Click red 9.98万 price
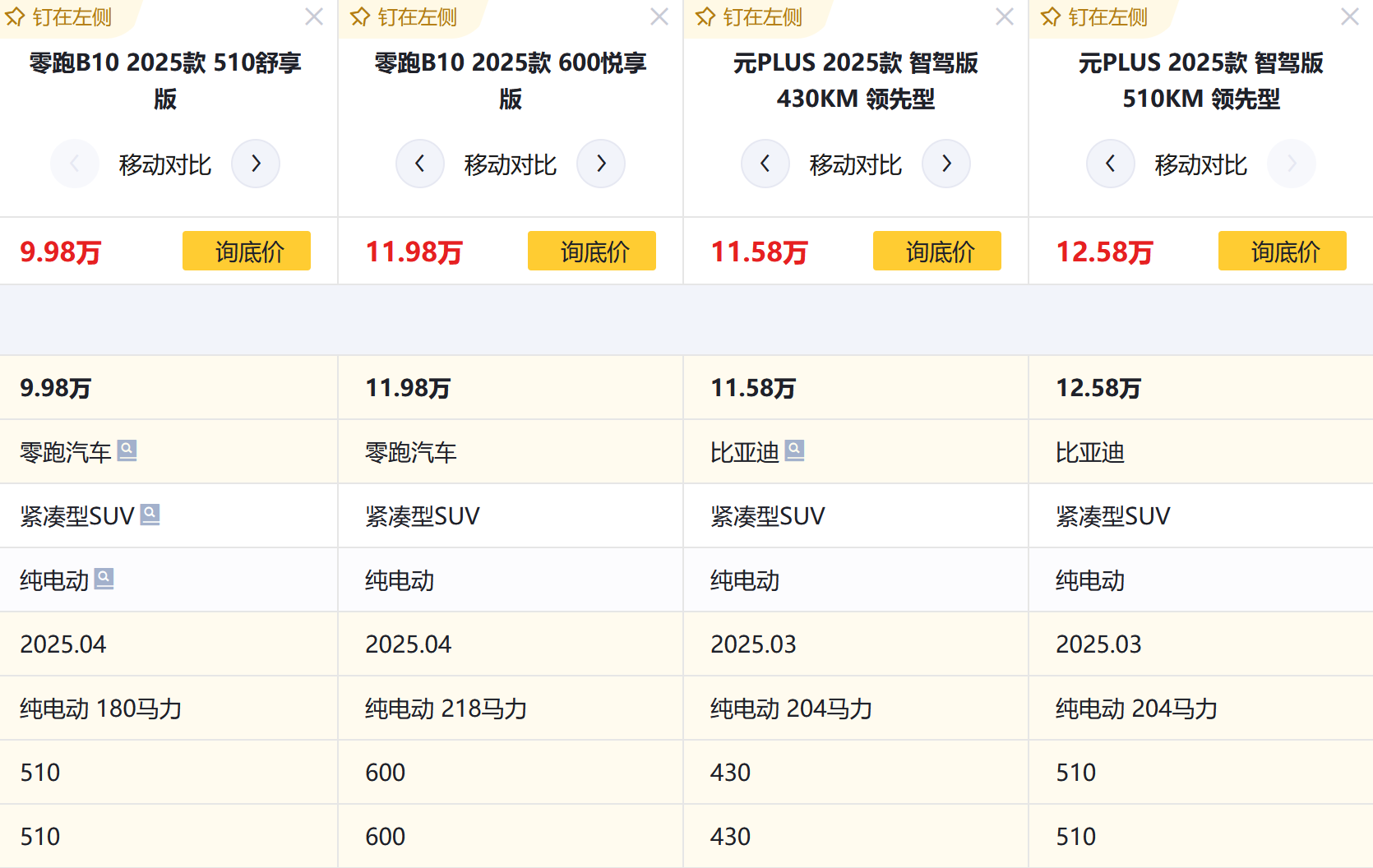This screenshot has width=1373, height=868. click(60, 252)
